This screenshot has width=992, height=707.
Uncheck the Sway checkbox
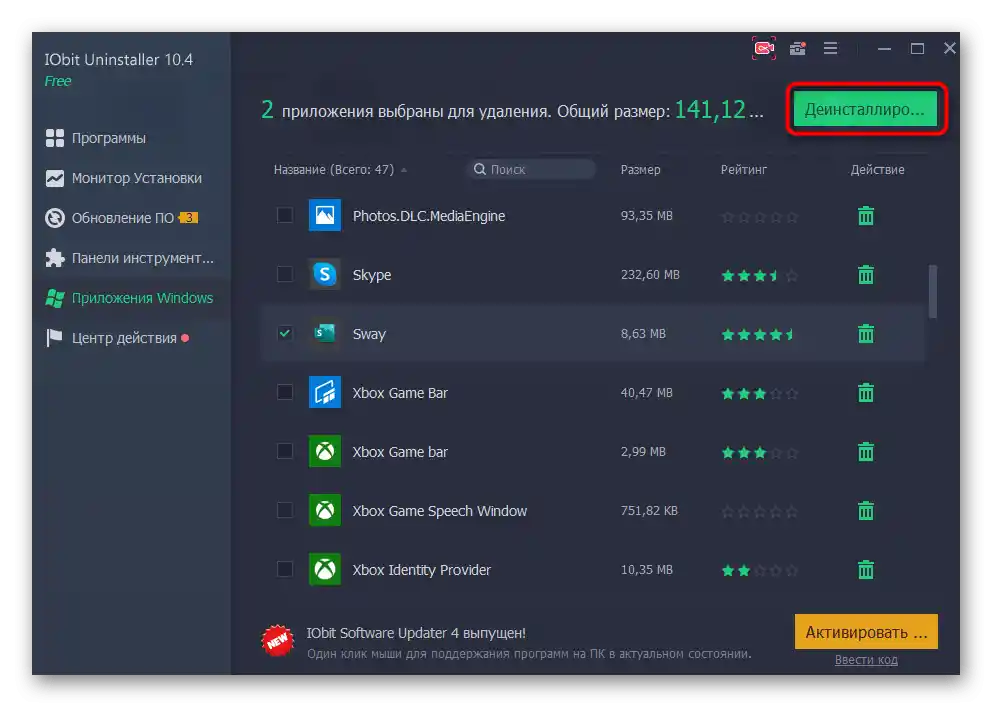coord(285,333)
